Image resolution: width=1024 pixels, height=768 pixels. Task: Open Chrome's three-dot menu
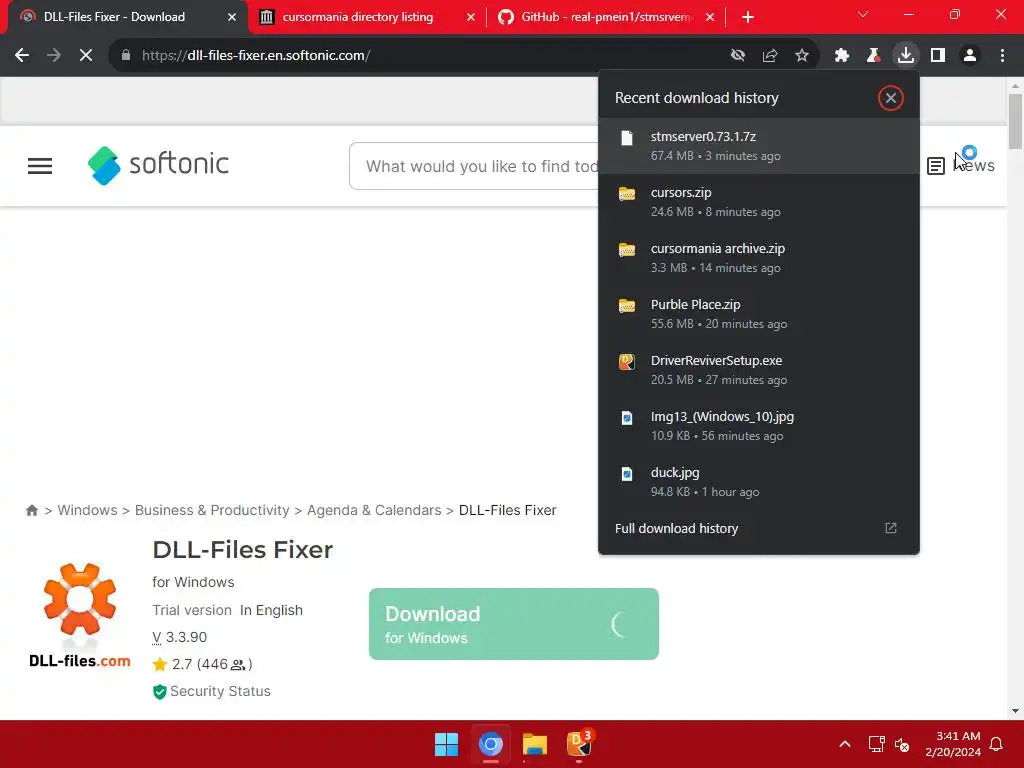tap(1002, 56)
